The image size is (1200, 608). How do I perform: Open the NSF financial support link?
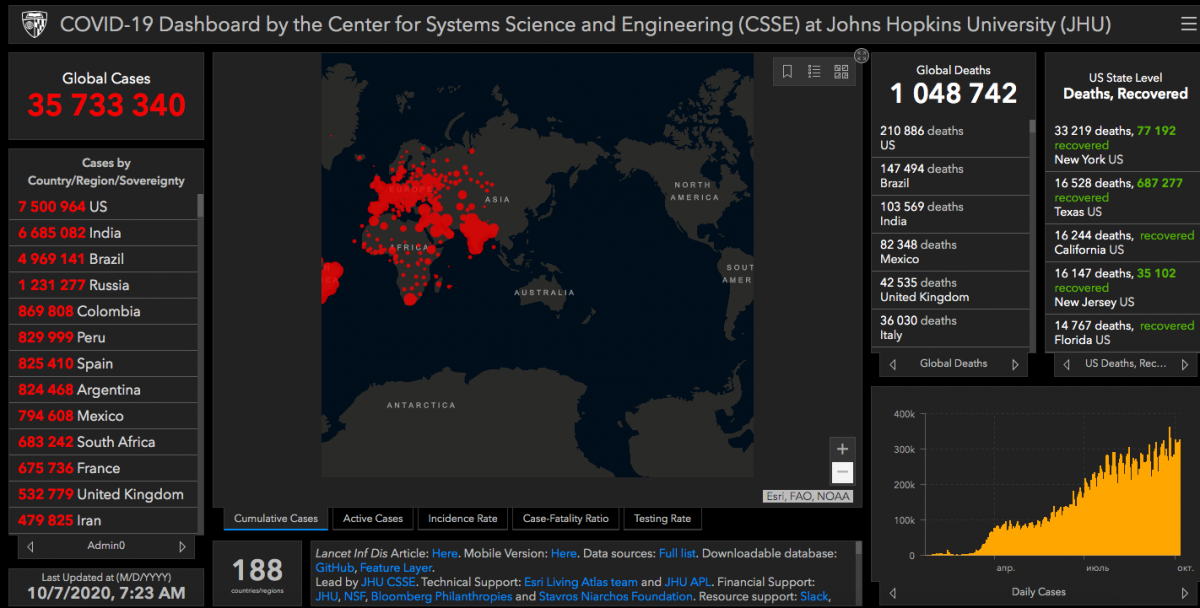pyautogui.click(x=354, y=596)
